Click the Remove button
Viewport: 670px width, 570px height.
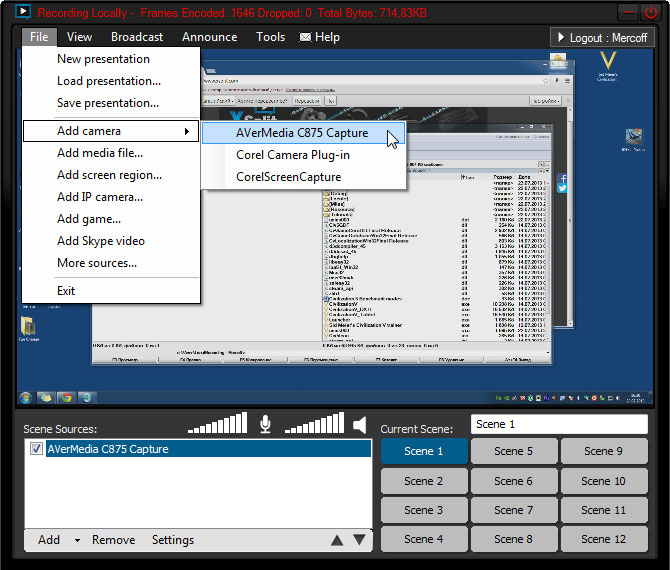pos(113,540)
